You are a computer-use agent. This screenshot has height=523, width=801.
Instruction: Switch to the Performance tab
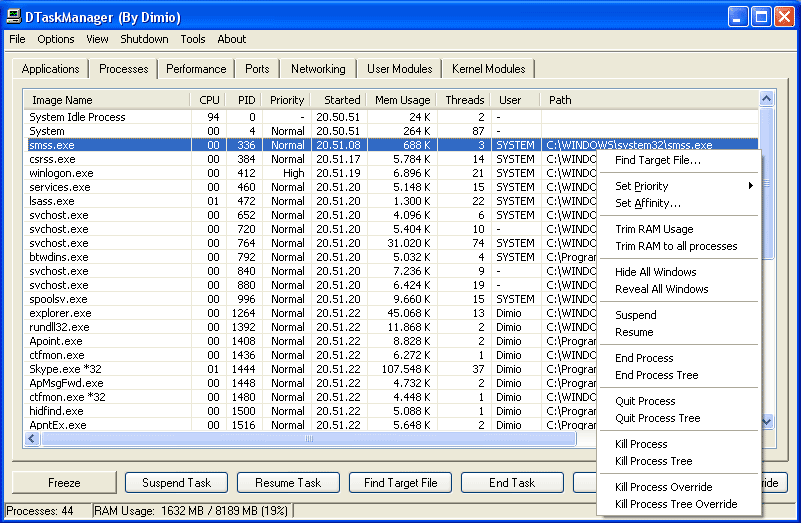[x=196, y=69]
